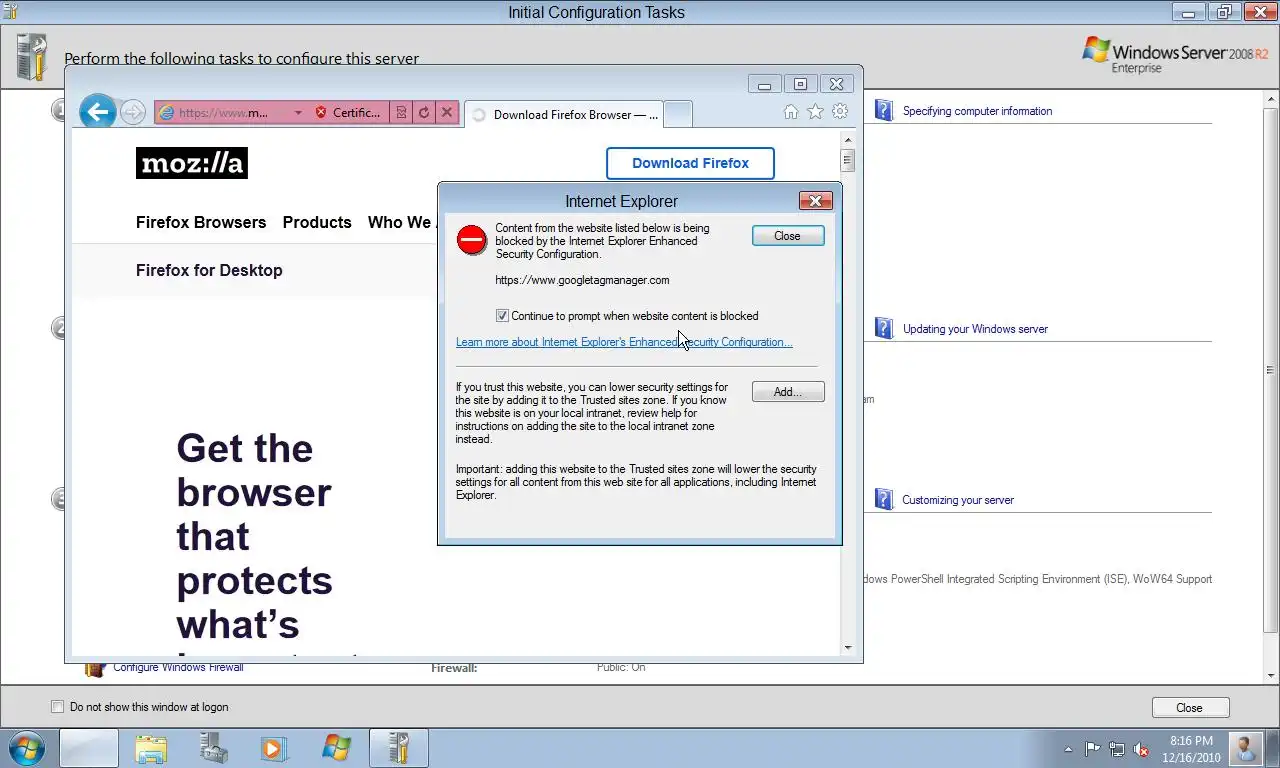Open the Action Center flag tray icon

click(x=1093, y=749)
